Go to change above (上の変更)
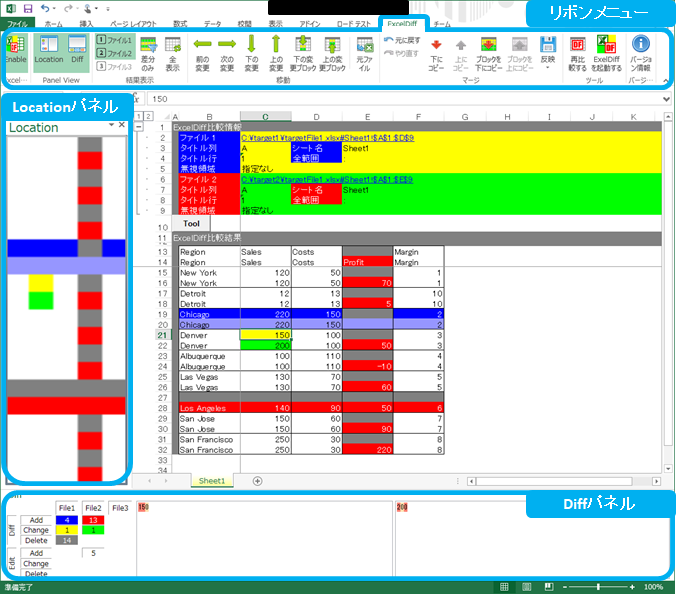 (x=276, y=53)
